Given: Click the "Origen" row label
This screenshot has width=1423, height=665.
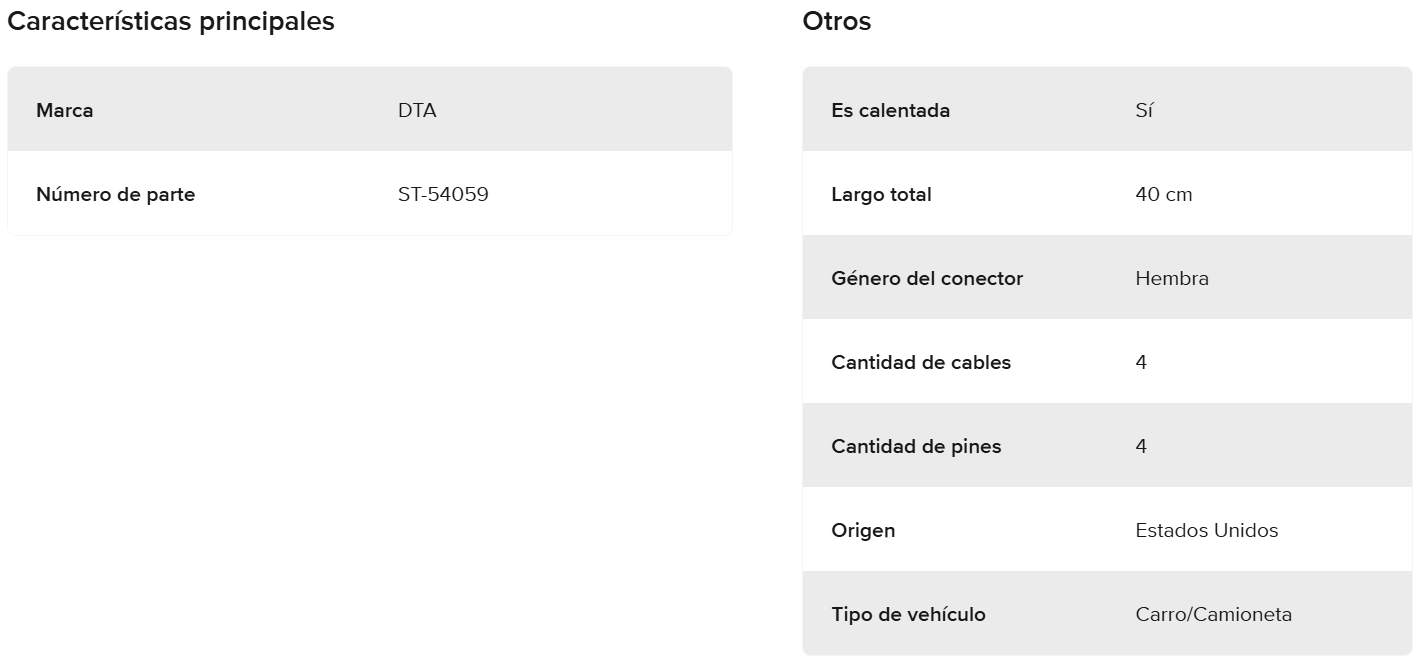Looking at the screenshot, I should coord(863,530).
